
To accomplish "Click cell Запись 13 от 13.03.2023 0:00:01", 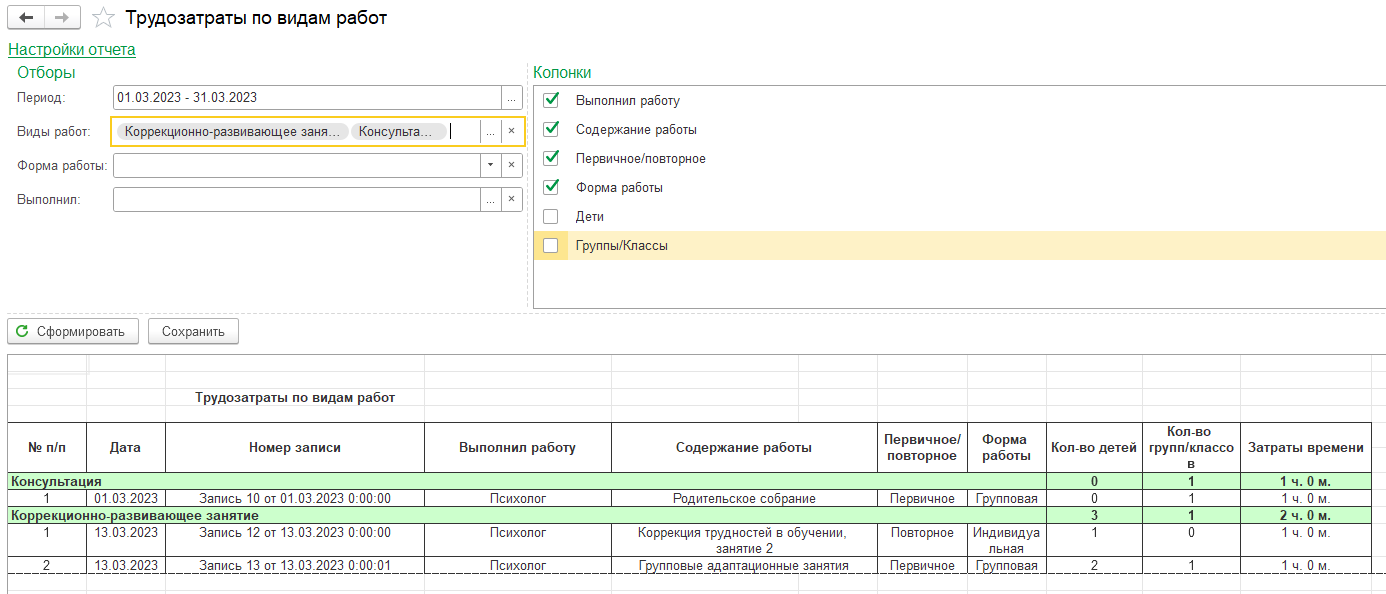I will (x=295, y=565).
